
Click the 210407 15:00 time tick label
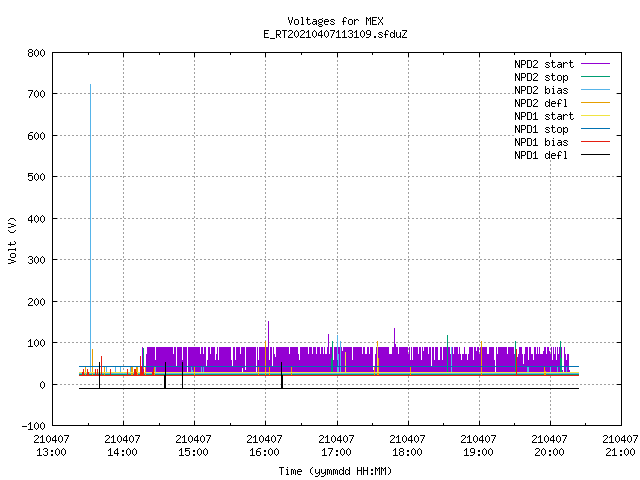193,445
